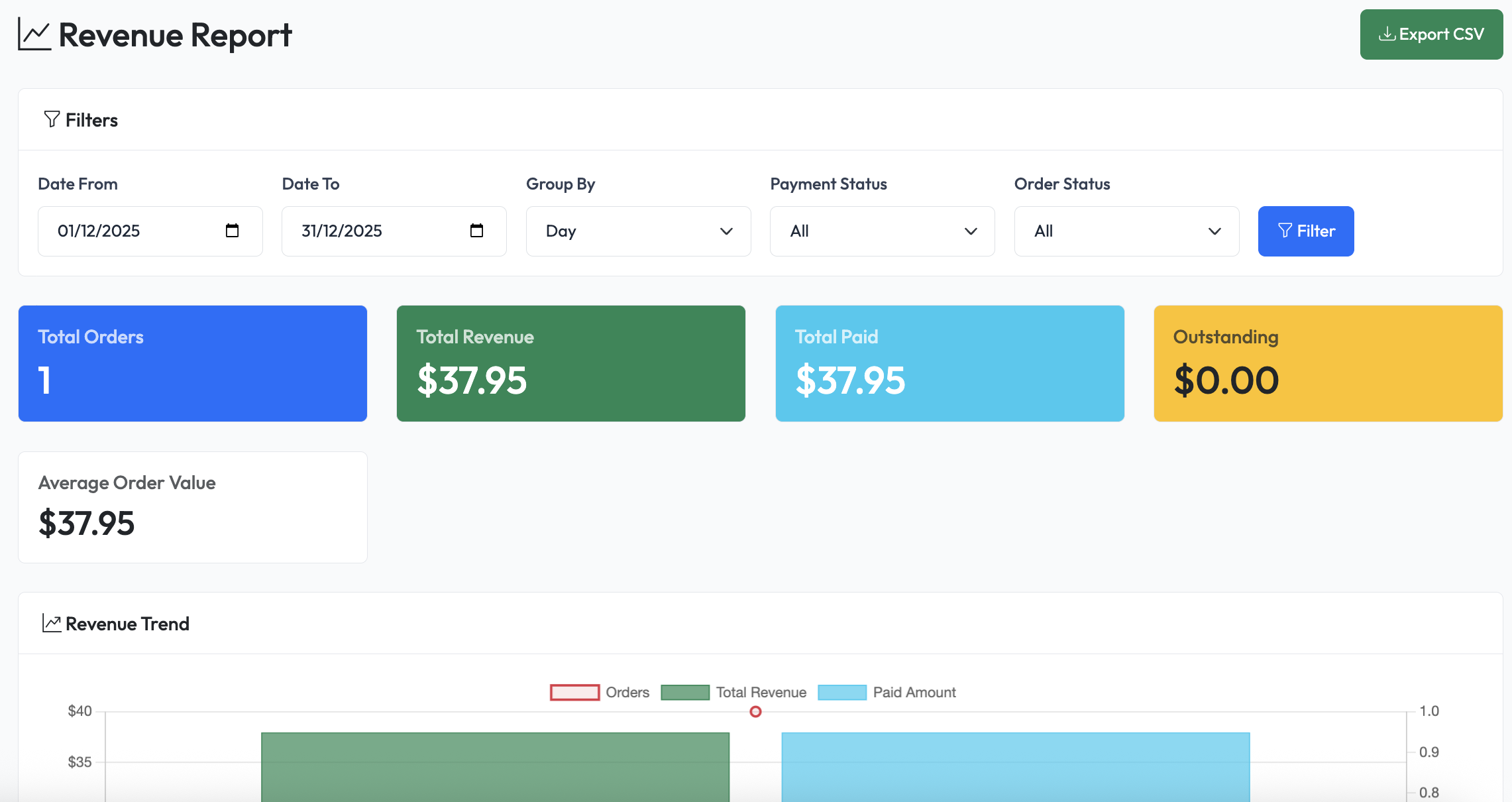Click the chart icon beside Revenue Report title
Viewport: 1512px width, 802px height.
coord(33,33)
